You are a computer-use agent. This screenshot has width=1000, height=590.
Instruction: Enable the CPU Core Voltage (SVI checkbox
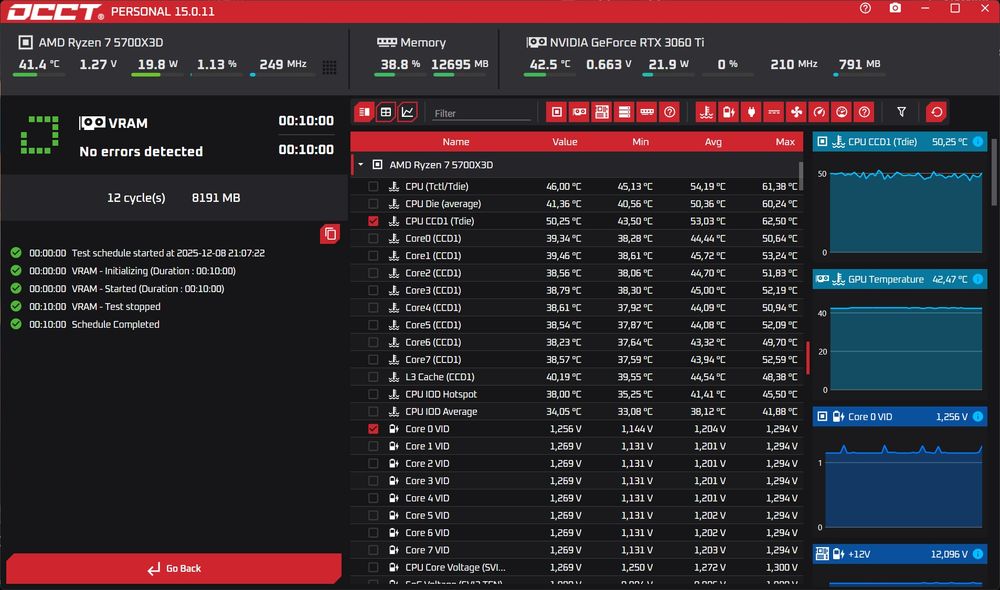[373, 567]
